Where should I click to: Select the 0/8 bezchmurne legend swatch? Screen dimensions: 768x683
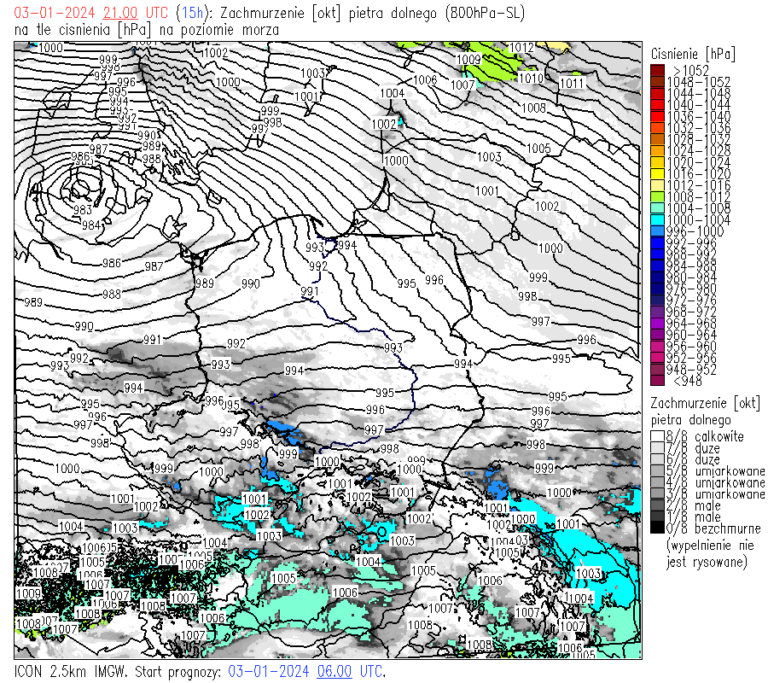click(x=656, y=528)
